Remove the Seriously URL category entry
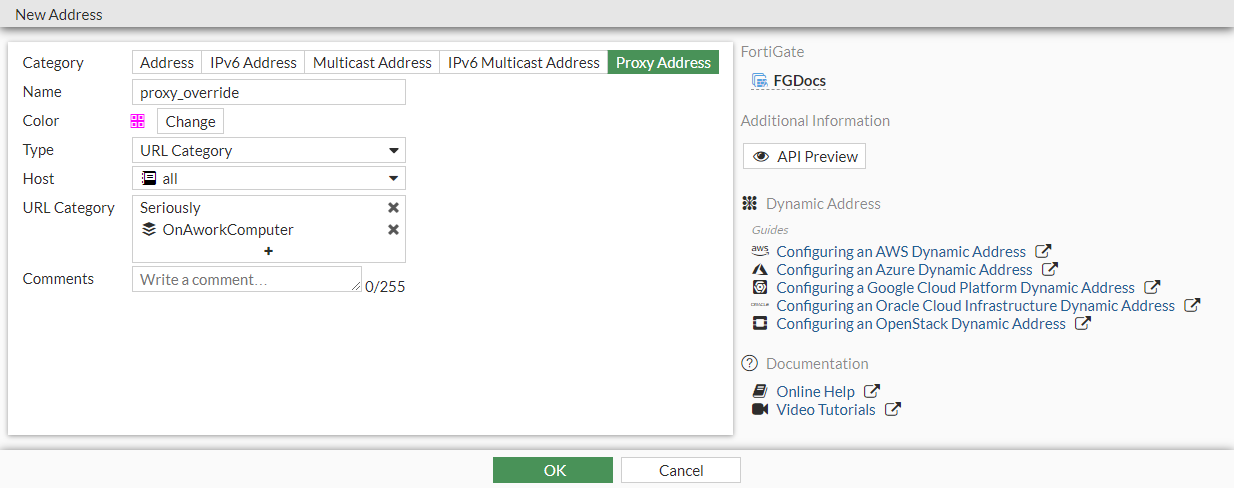Image resolution: width=1234 pixels, height=488 pixels. point(393,208)
